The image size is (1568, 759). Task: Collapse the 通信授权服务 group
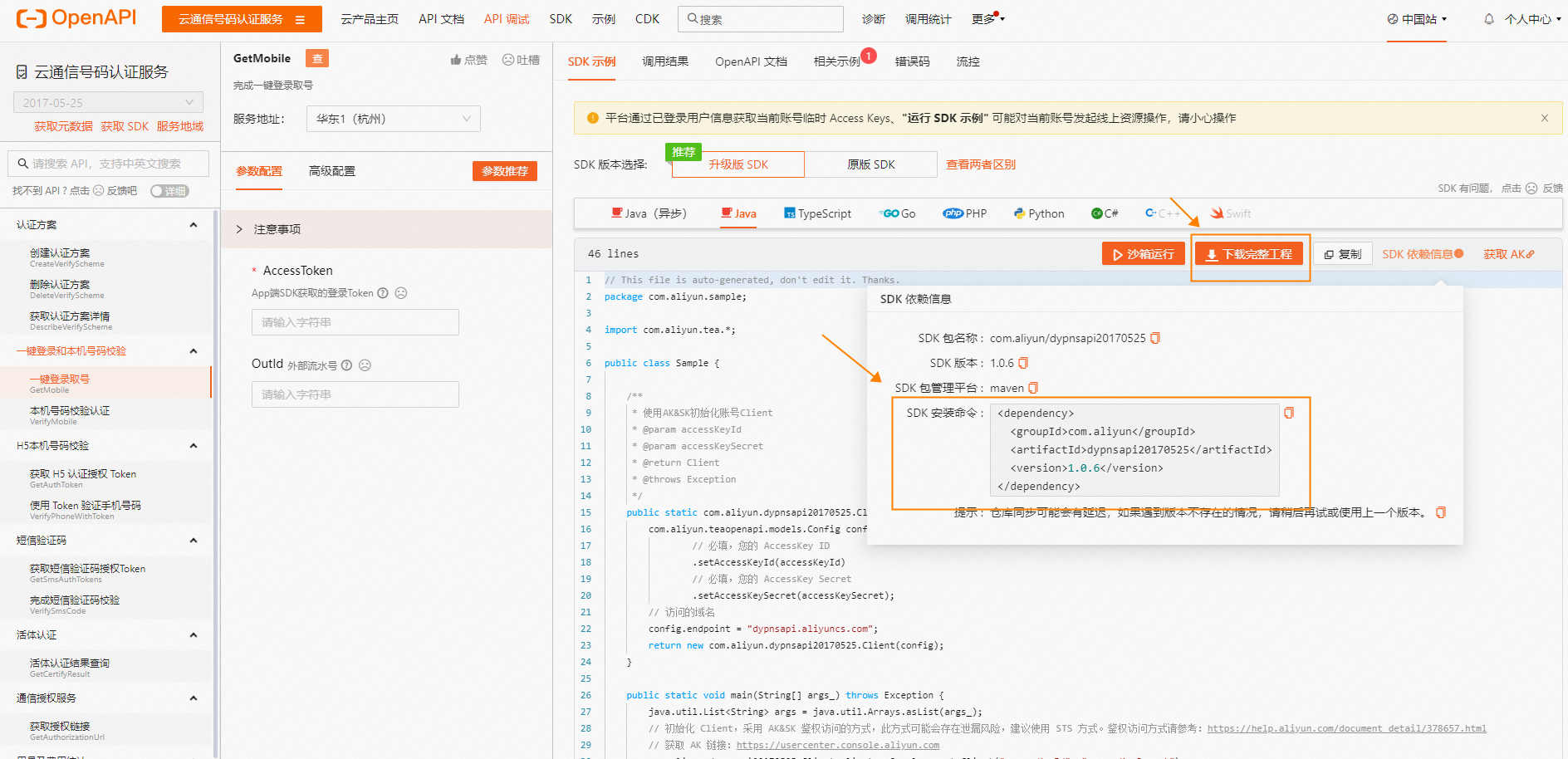[194, 698]
